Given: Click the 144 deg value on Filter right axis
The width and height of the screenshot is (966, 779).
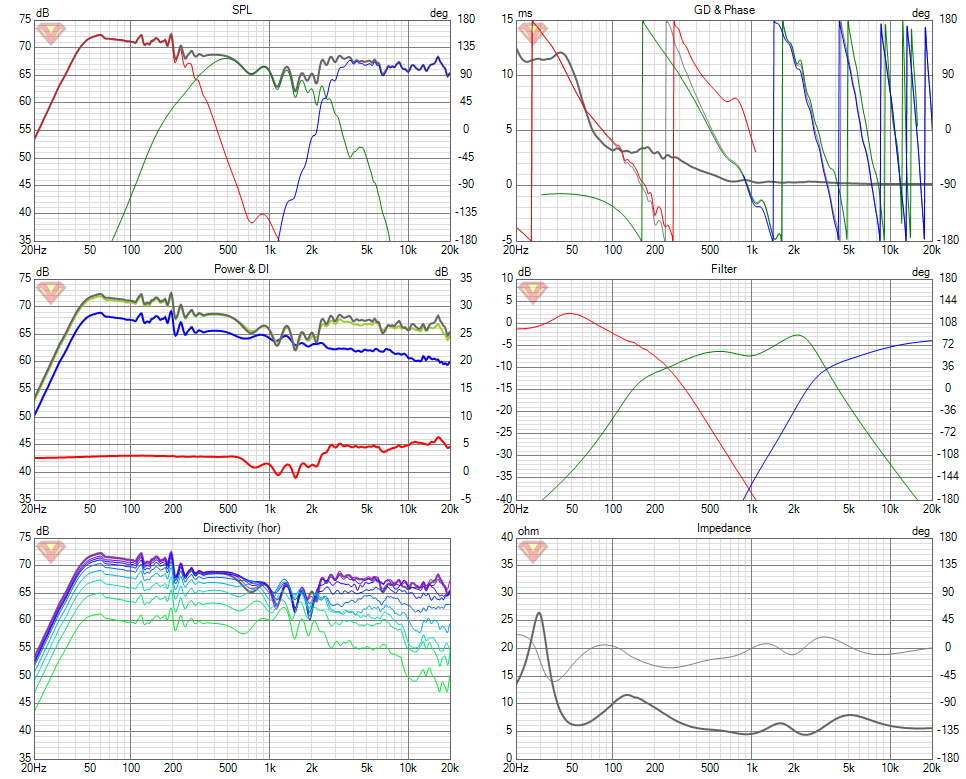Looking at the screenshot, I should pyautogui.click(x=948, y=300).
